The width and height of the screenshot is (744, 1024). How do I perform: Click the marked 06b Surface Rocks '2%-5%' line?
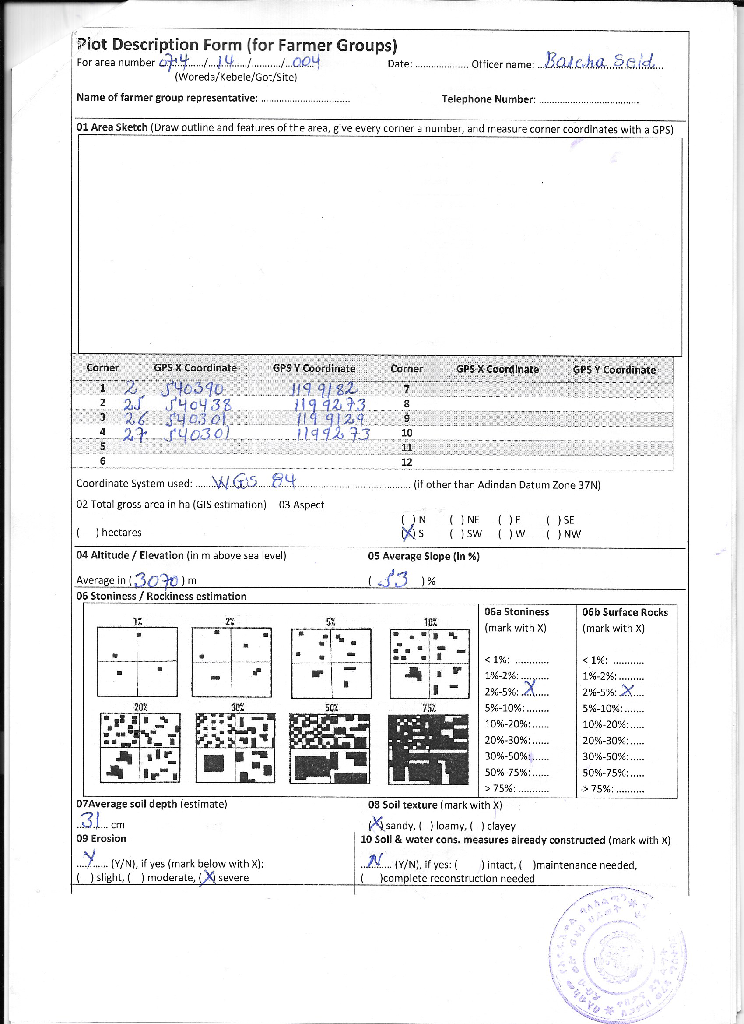tap(613, 692)
